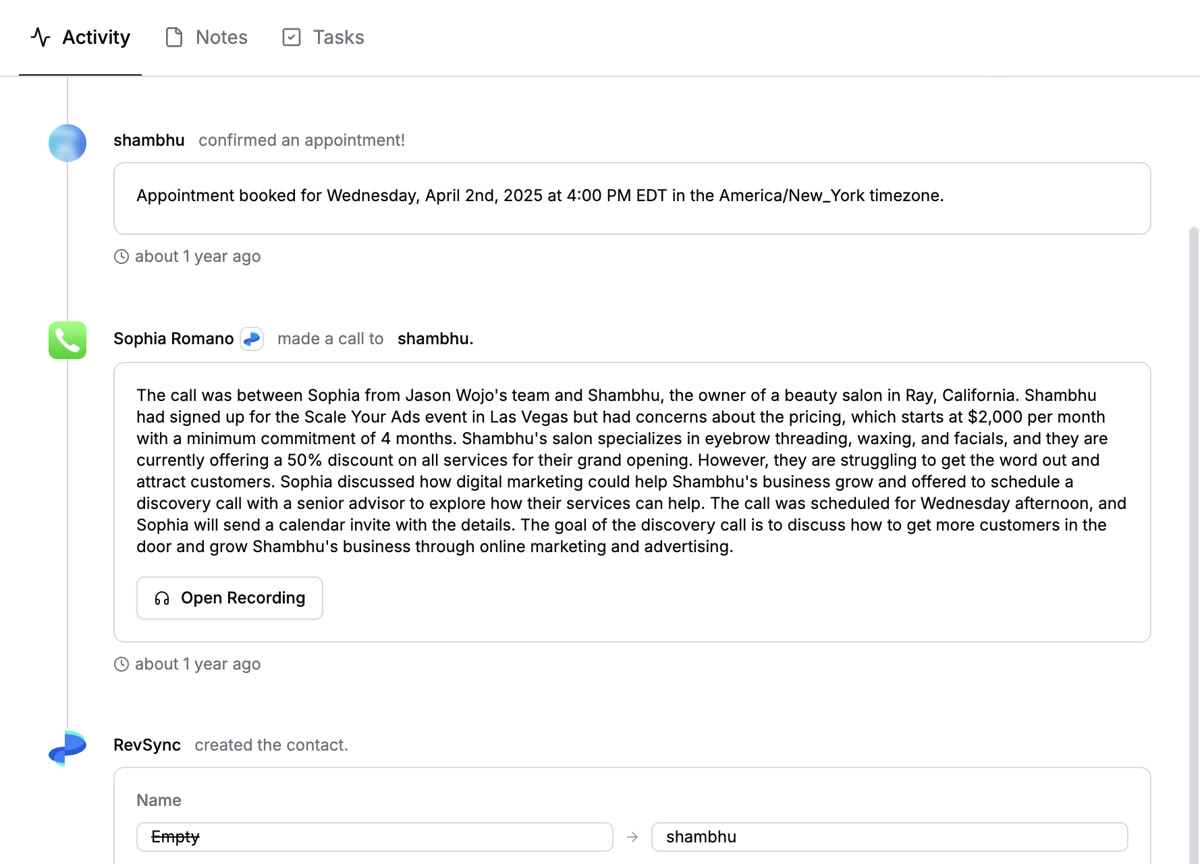The image size is (1200, 864).
Task: Switch to the Notes tab
Action: pos(220,38)
